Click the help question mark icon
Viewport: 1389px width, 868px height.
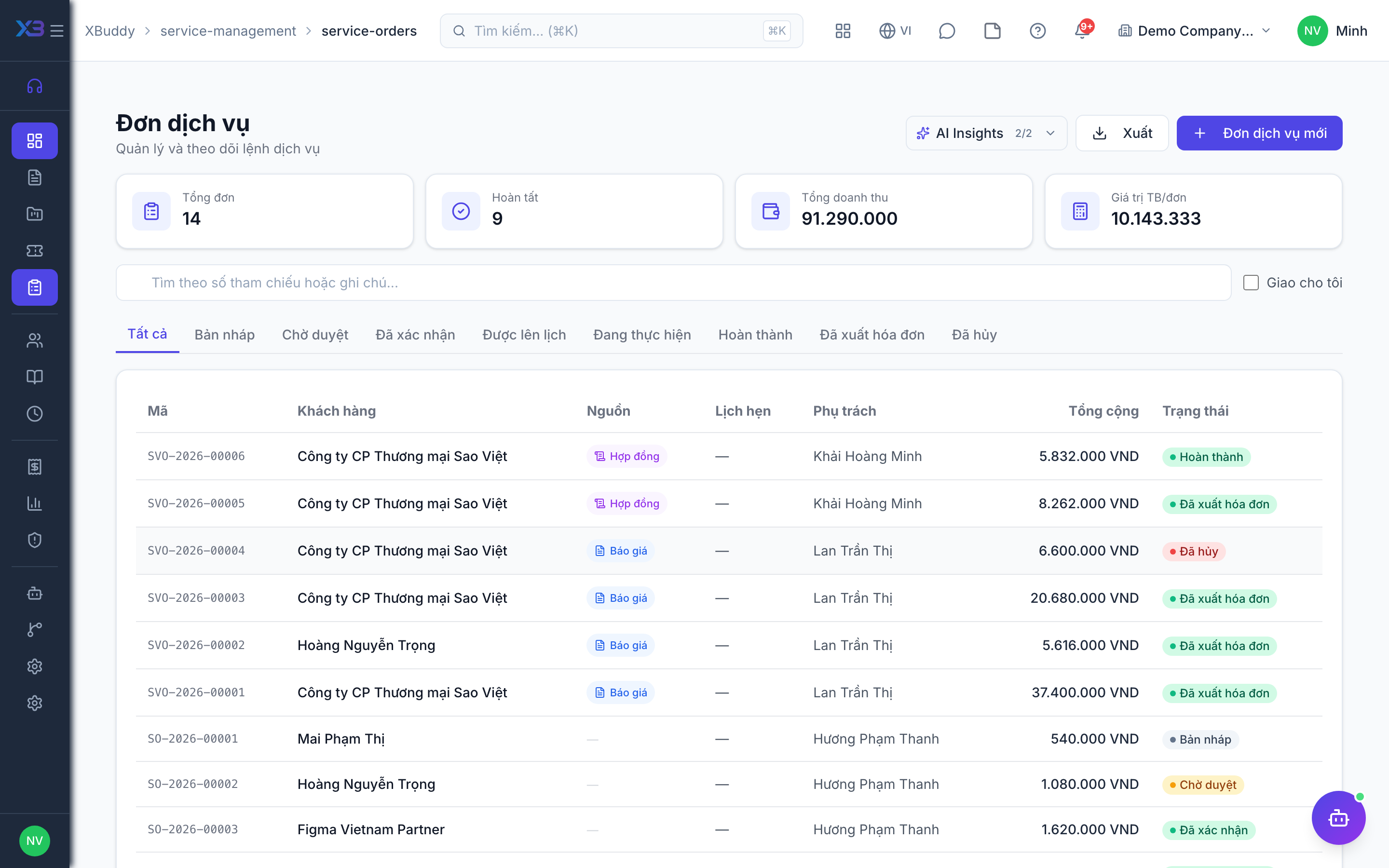pyautogui.click(x=1037, y=30)
